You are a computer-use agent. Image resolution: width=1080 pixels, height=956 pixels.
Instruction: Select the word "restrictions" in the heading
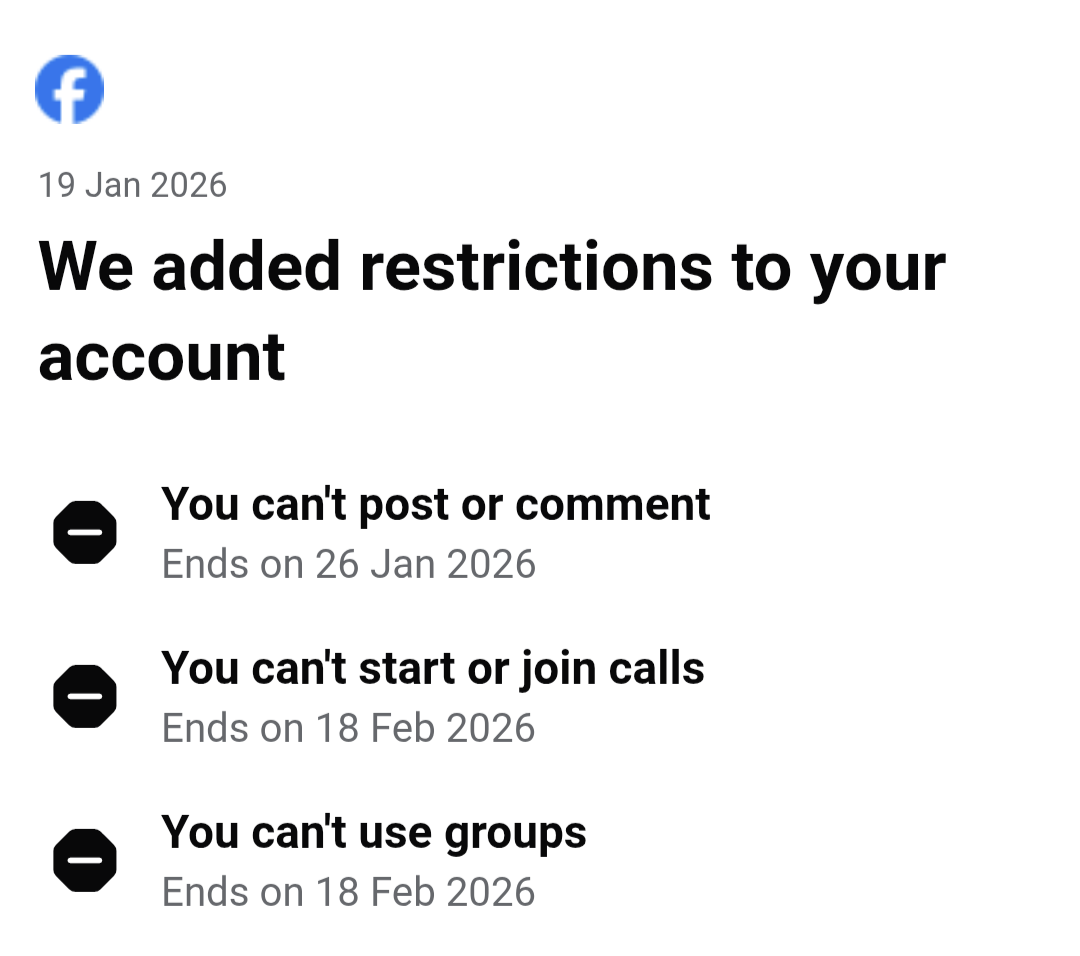tap(536, 266)
